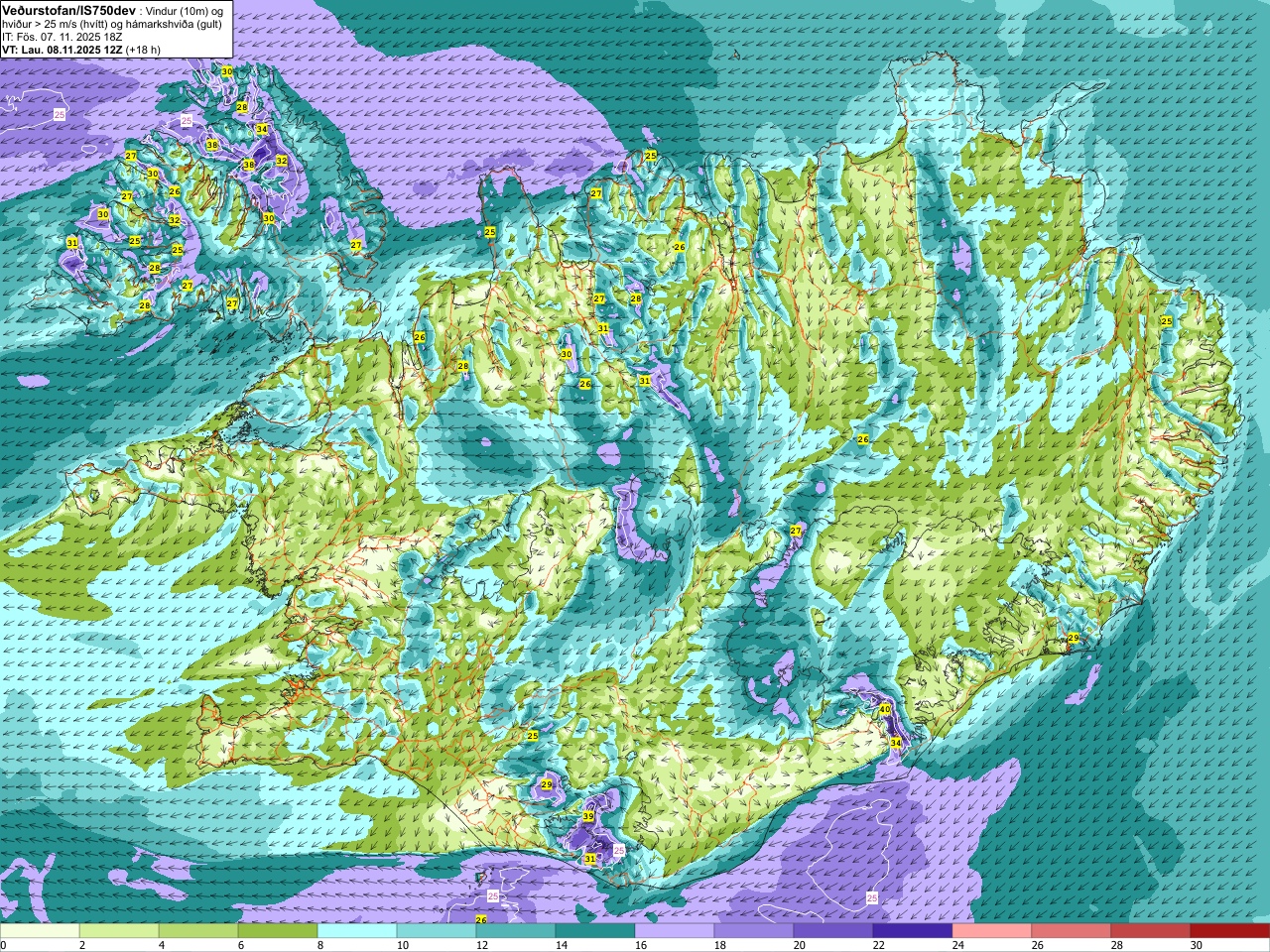1270x952 pixels.
Task: Click the legend scale value 14
Action: click(x=561, y=945)
